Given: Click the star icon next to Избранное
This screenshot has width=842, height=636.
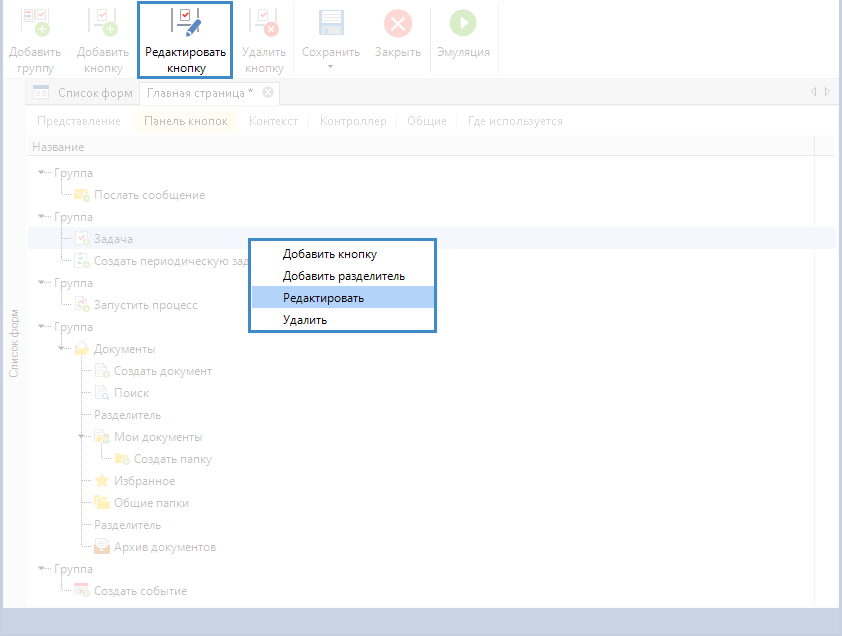Looking at the screenshot, I should [x=102, y=481].
